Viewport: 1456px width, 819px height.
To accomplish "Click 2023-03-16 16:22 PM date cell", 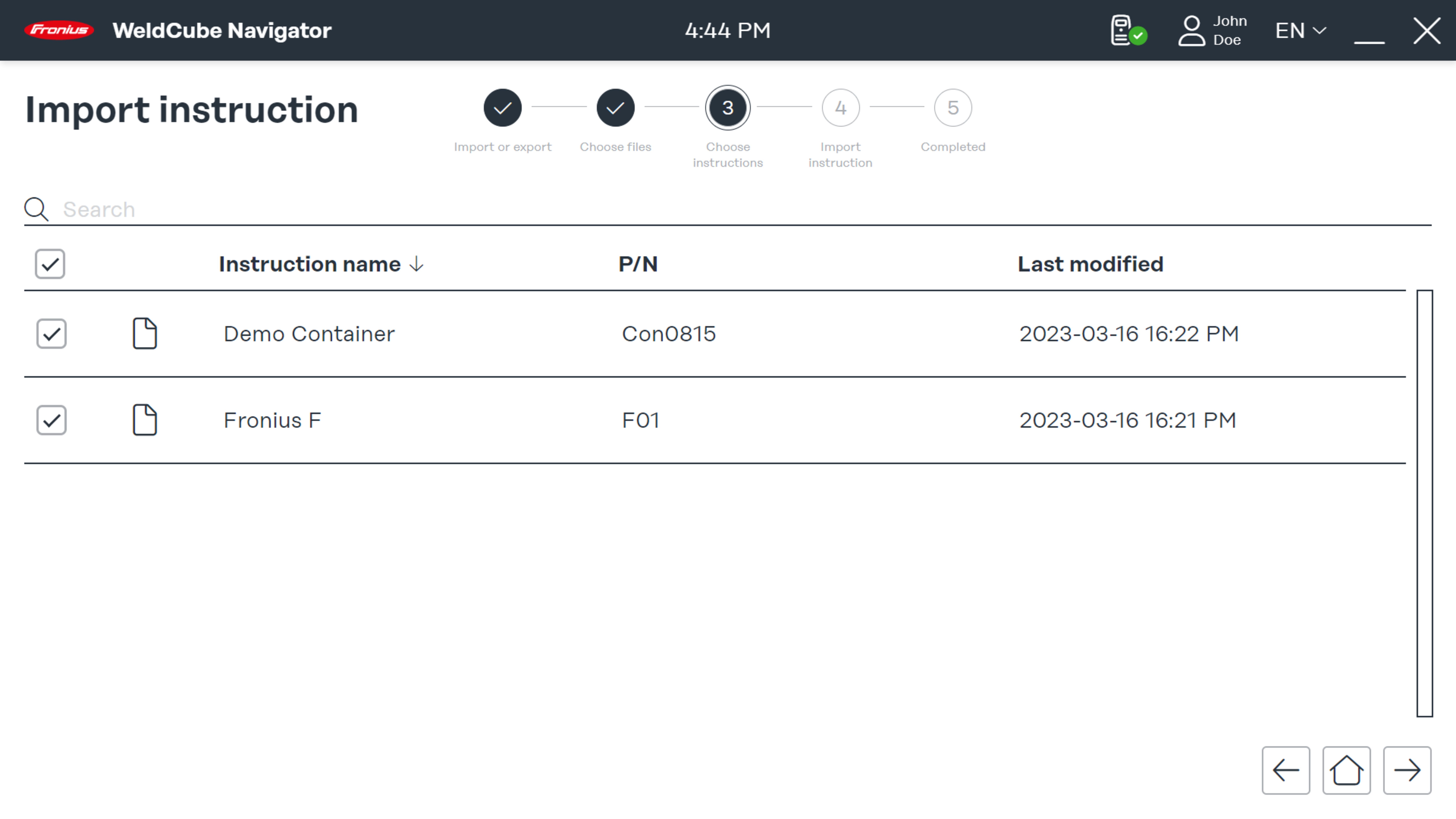I will coord(1129,334).
